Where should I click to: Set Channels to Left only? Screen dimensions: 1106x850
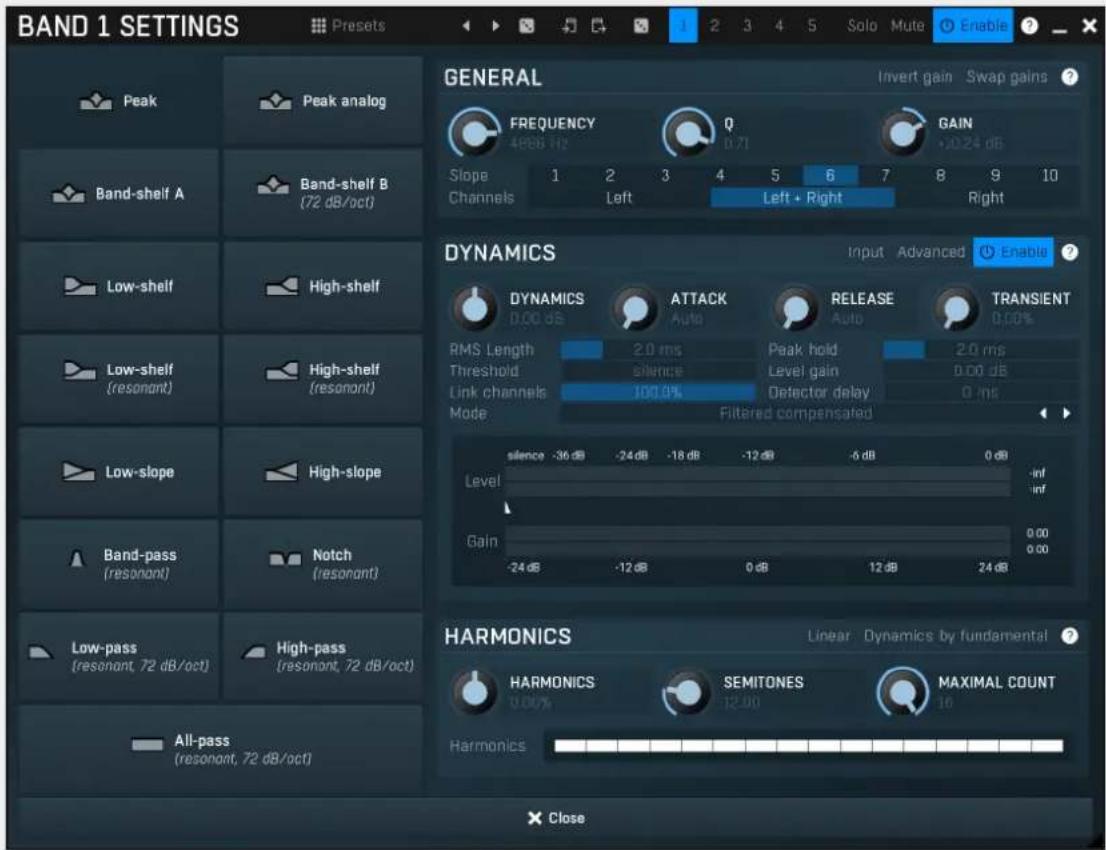(x=619, y=198)
